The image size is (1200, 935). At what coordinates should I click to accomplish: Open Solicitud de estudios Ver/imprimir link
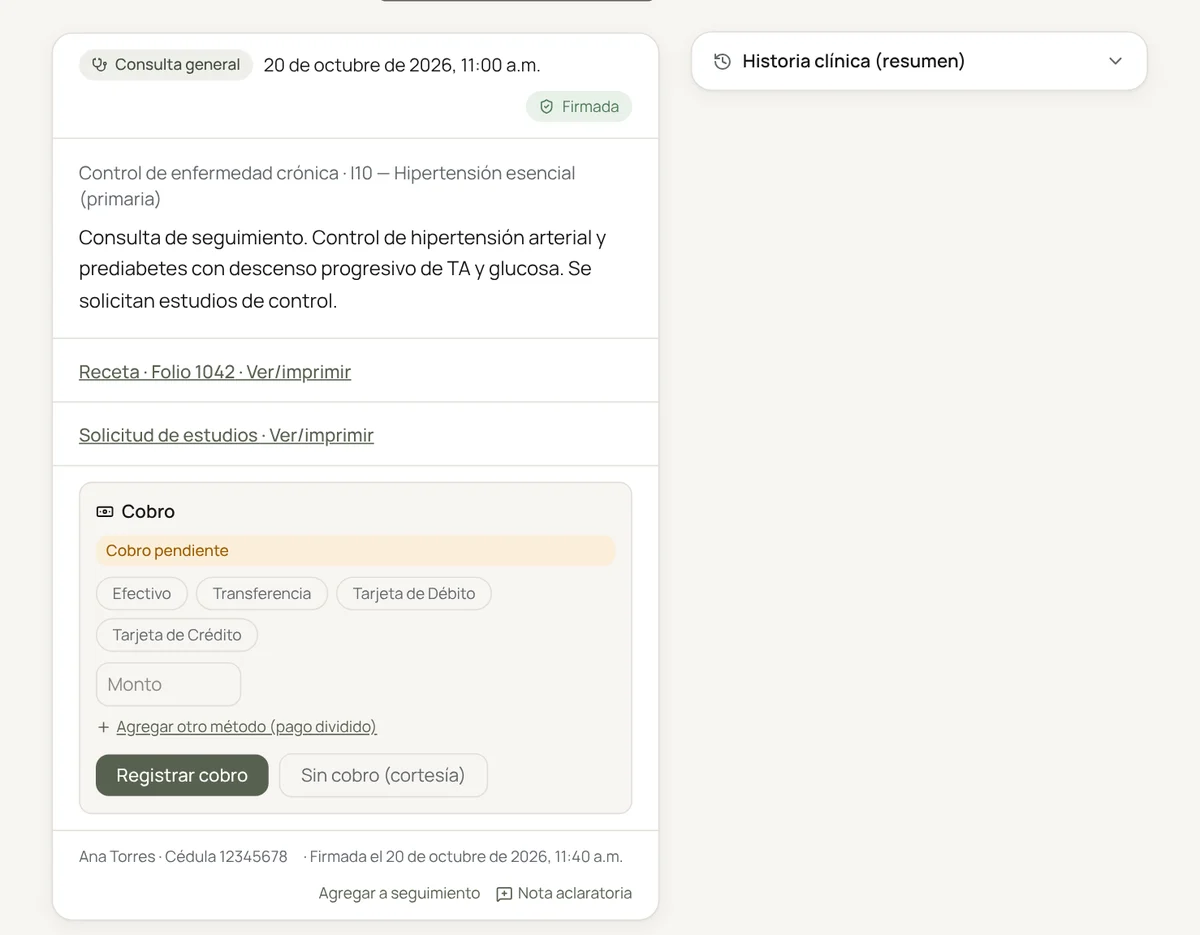point(226,435)
